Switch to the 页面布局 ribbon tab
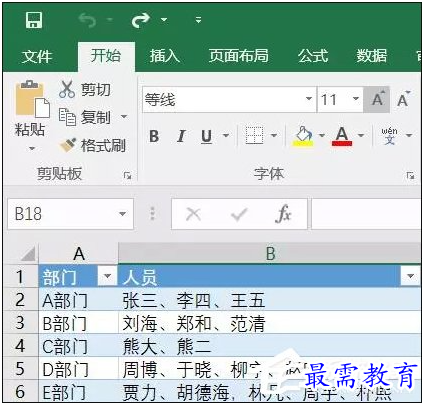Viewport: 426px width, 407px height. tap(239, 56)
